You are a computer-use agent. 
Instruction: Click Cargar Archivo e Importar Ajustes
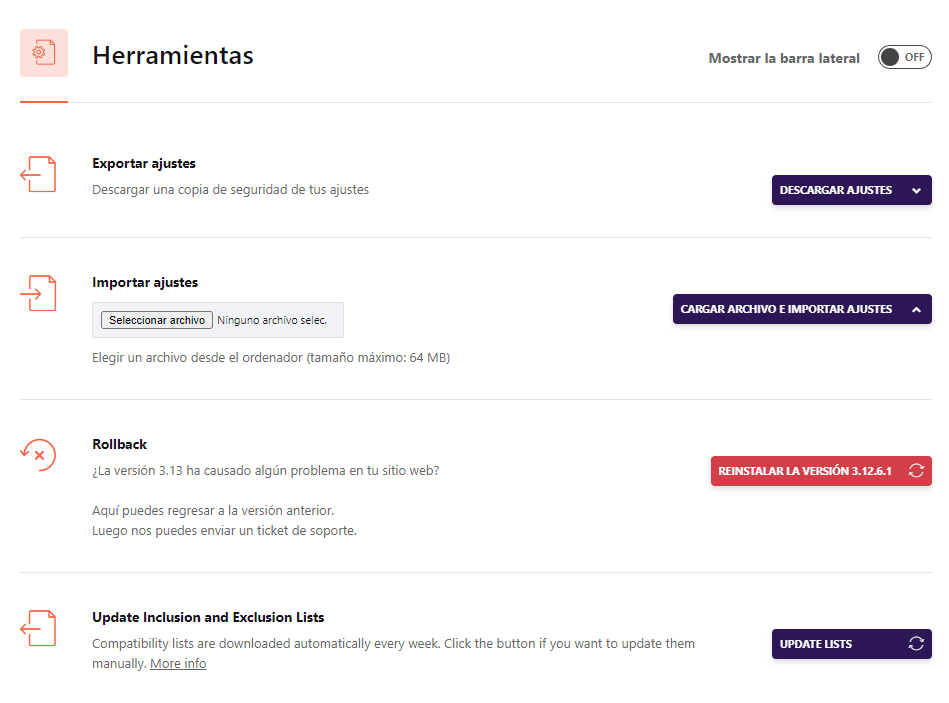point(786,310)
